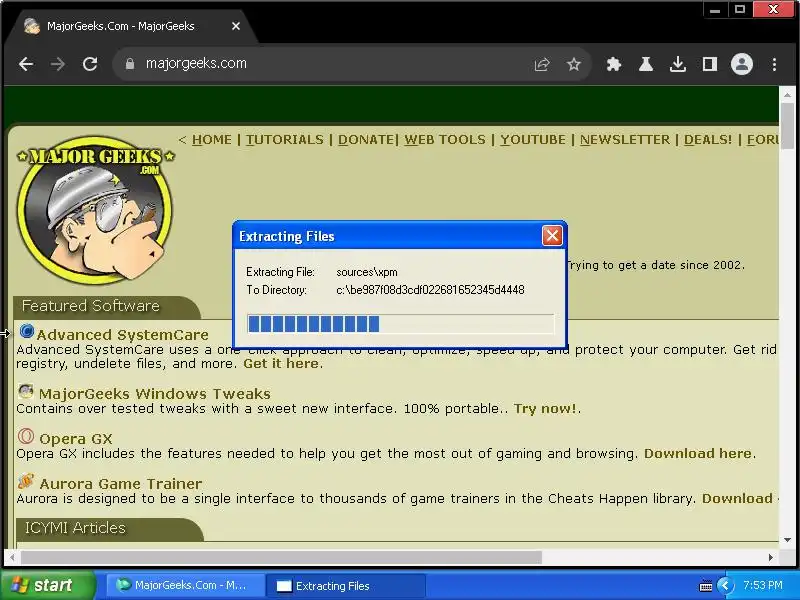This screenshot has height=600, width=800.
Task: Click the horizontal scrollbar right arrow
Action: point(770,558)
